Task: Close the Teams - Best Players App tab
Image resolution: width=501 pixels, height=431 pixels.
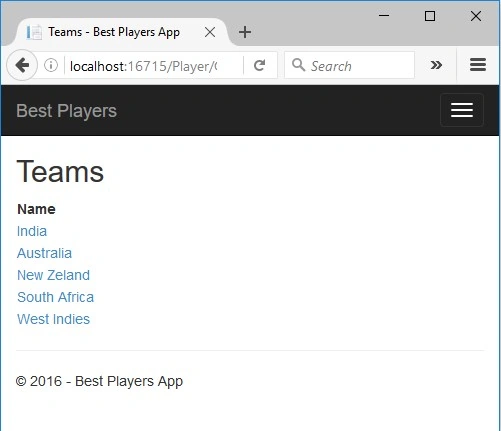Action: point(210,32)
